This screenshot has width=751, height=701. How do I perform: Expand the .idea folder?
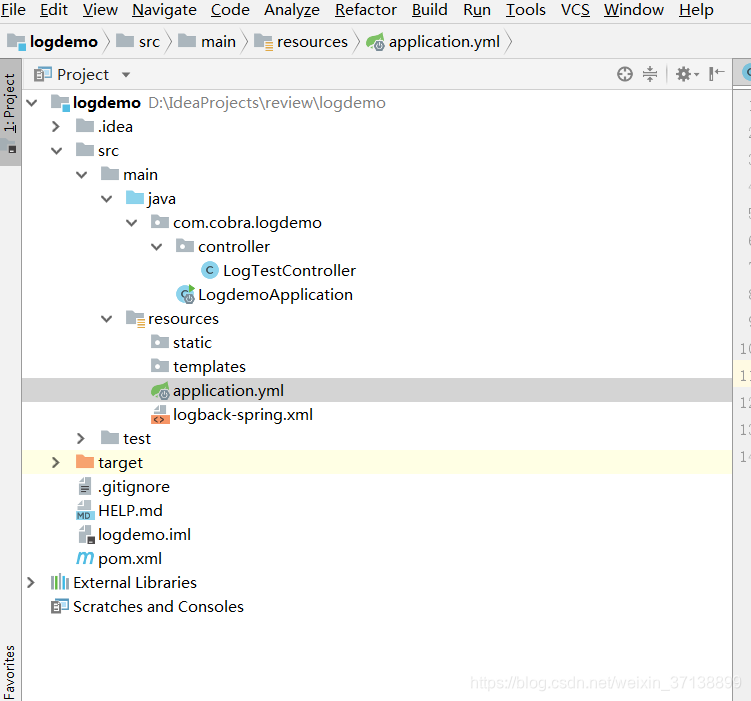pyautogui.click(x=56, y=126)
